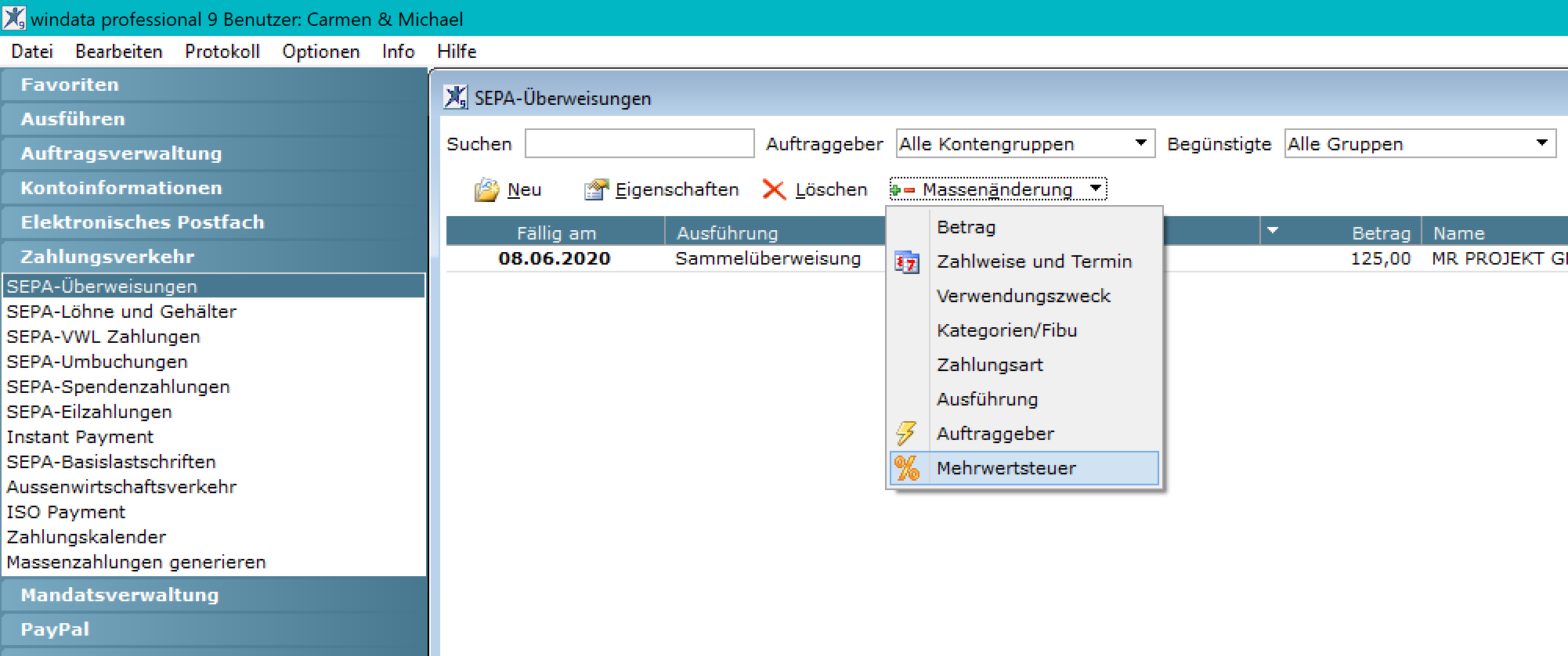Click the Sammelüberweisung cell

[768, 258]
